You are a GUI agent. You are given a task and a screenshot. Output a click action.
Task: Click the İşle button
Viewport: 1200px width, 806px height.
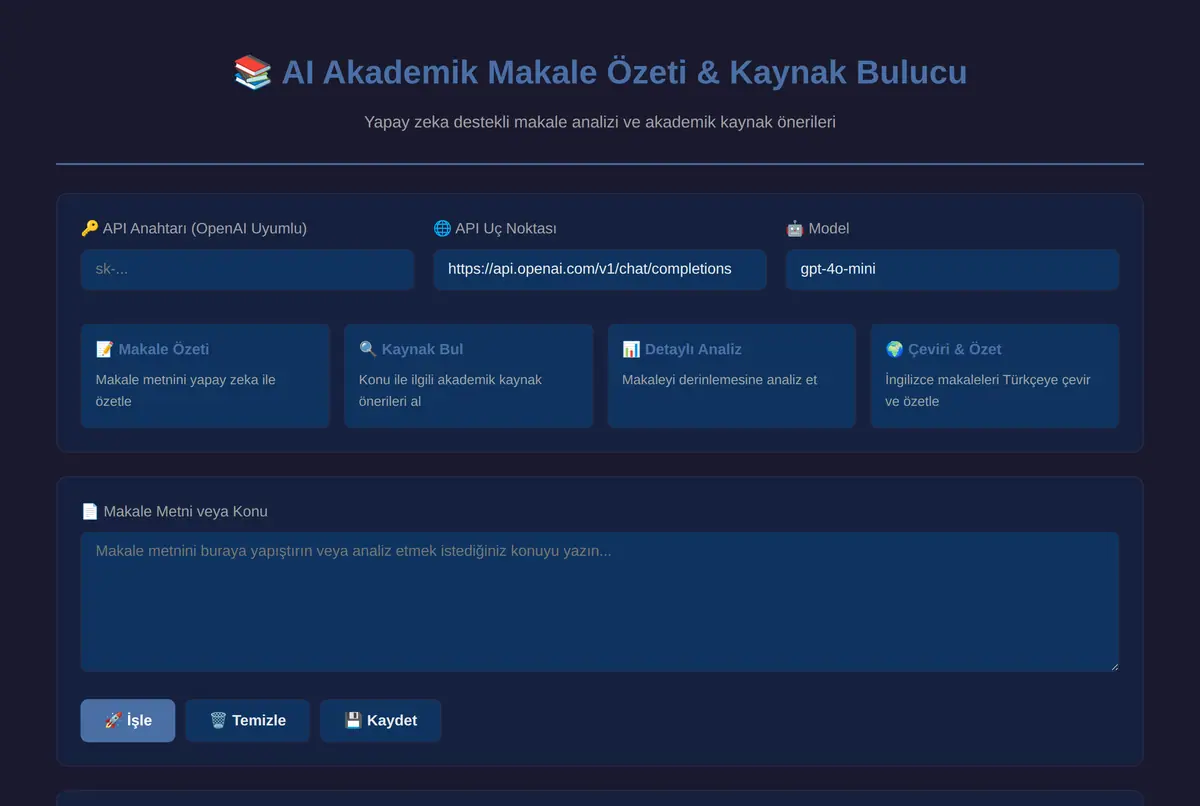pyautogui.click(x=128, y=721)
